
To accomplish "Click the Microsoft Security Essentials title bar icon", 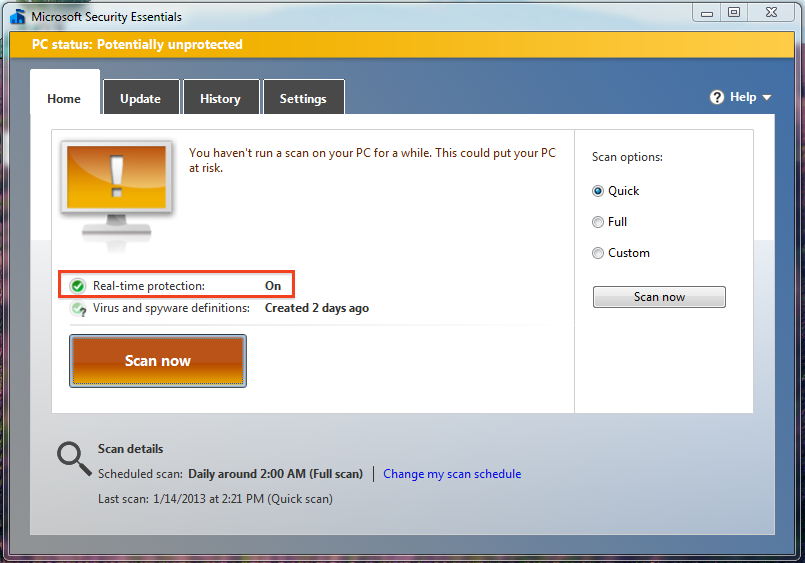I will (x=17, y=16).
